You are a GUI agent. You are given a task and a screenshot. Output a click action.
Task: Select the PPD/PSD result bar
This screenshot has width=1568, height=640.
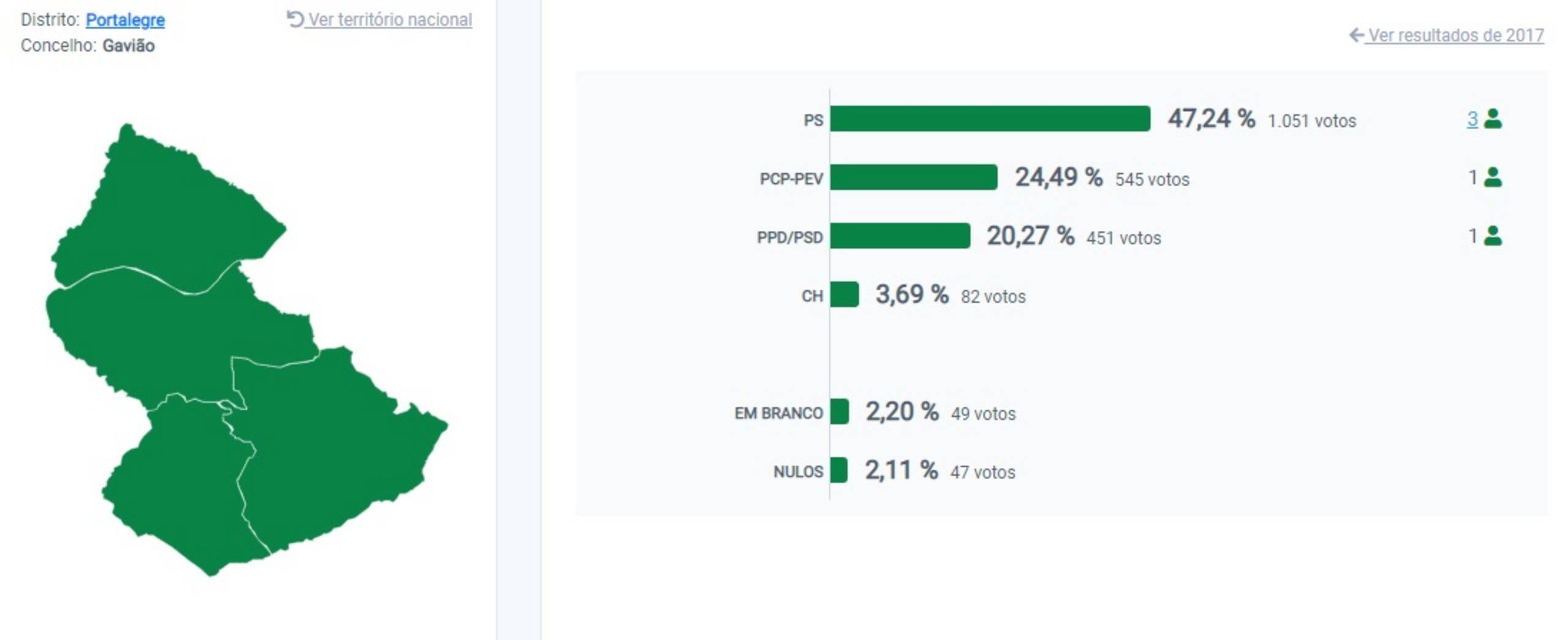point(900,236)
